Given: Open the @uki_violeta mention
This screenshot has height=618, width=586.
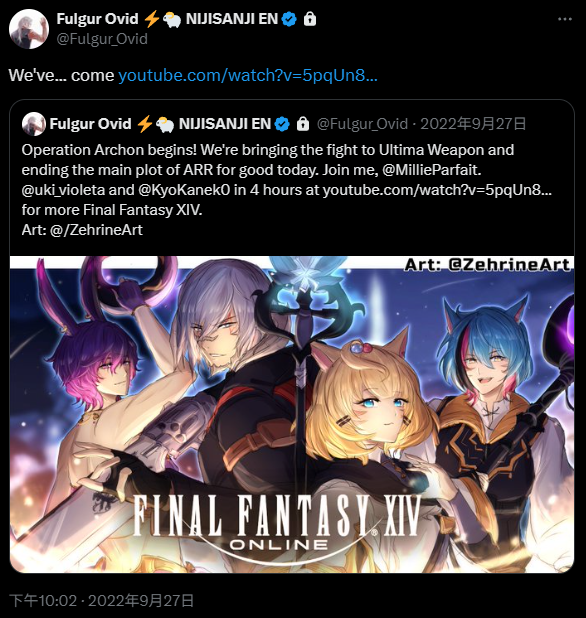Looking at the screenshot, I should tap(63, 190).
